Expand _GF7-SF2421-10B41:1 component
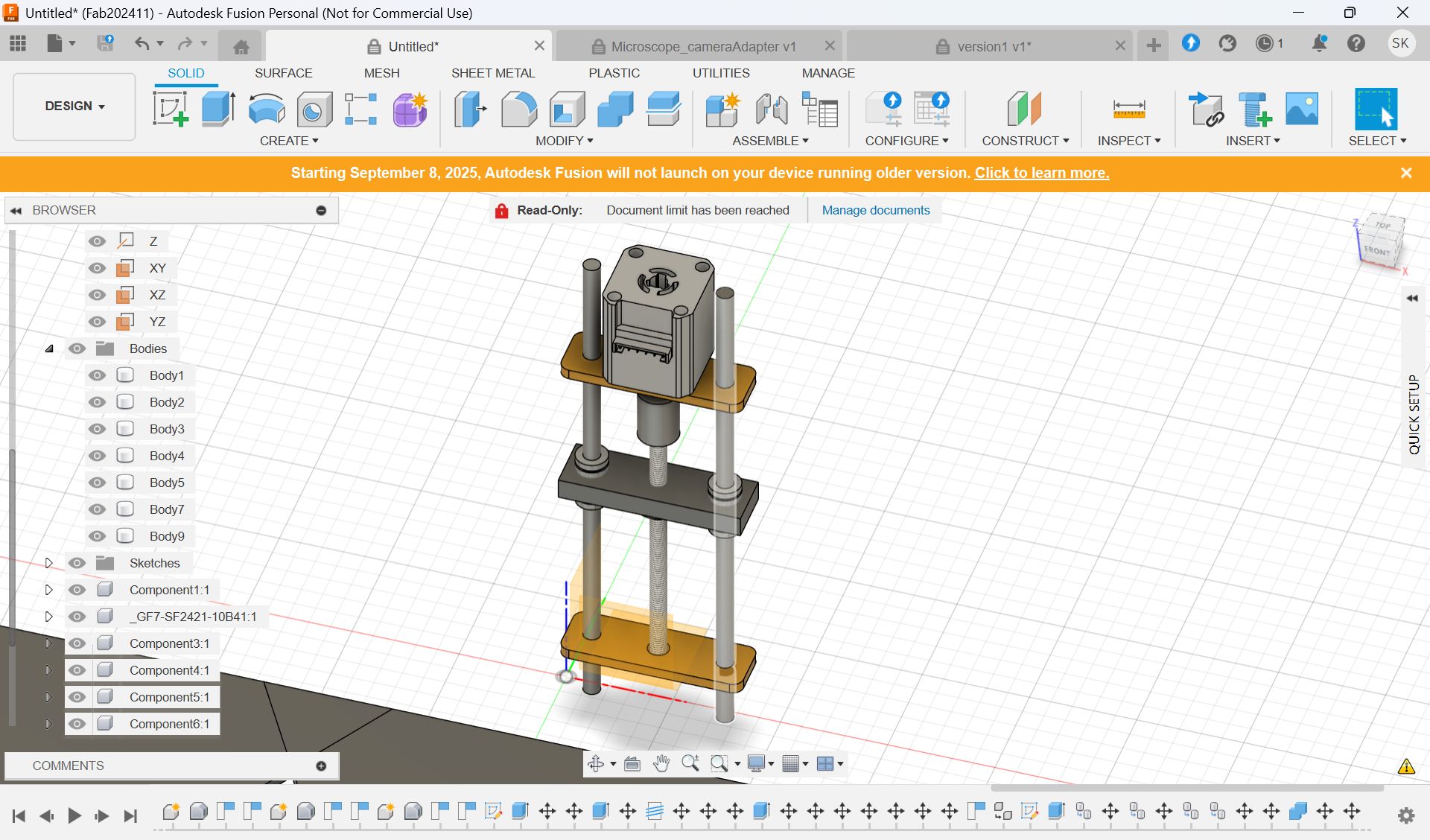Image resolution: width=1430 pixels, height=840 pixels. [49, 617]
